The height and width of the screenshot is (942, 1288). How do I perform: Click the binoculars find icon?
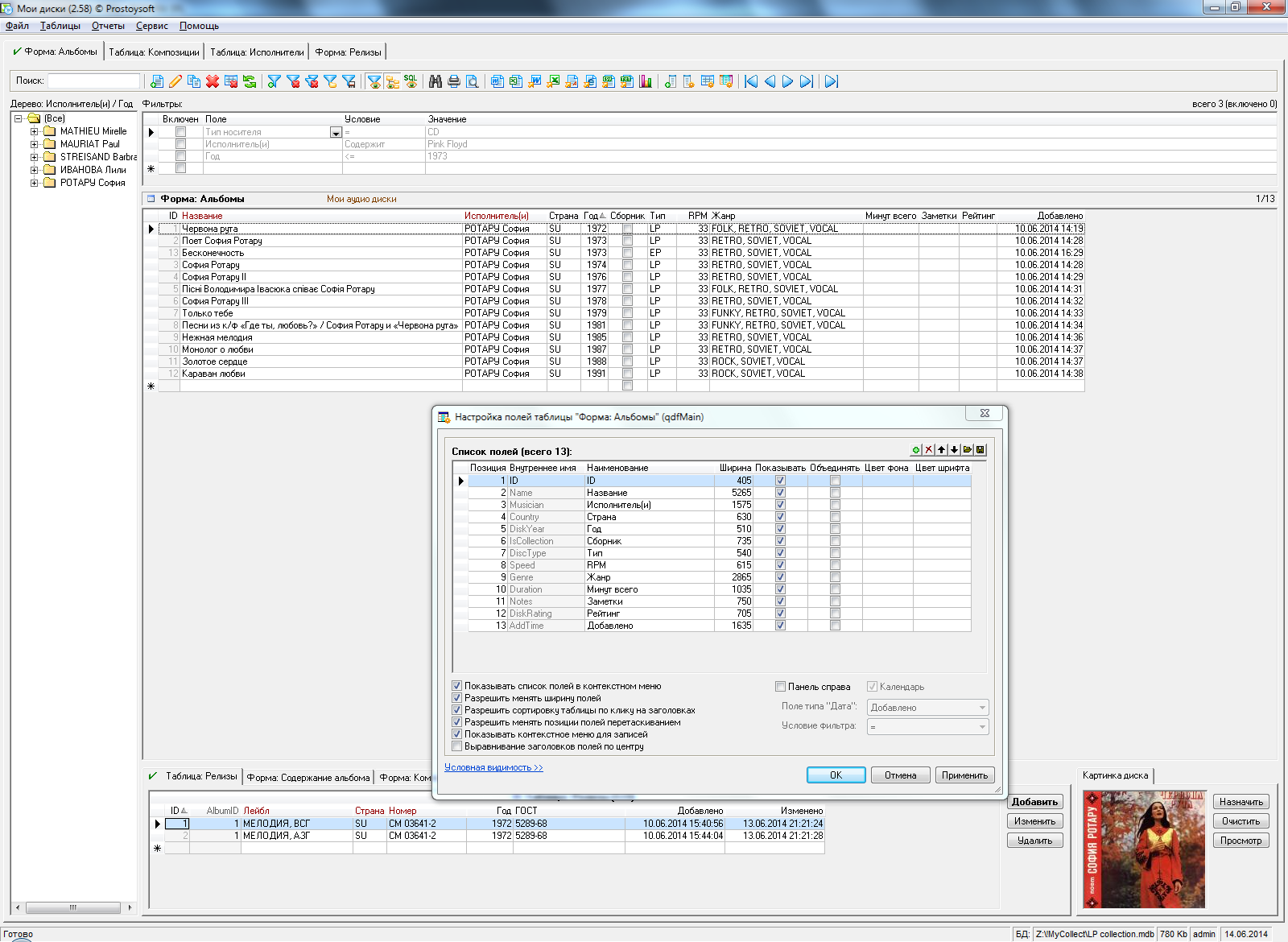[436, 81]
